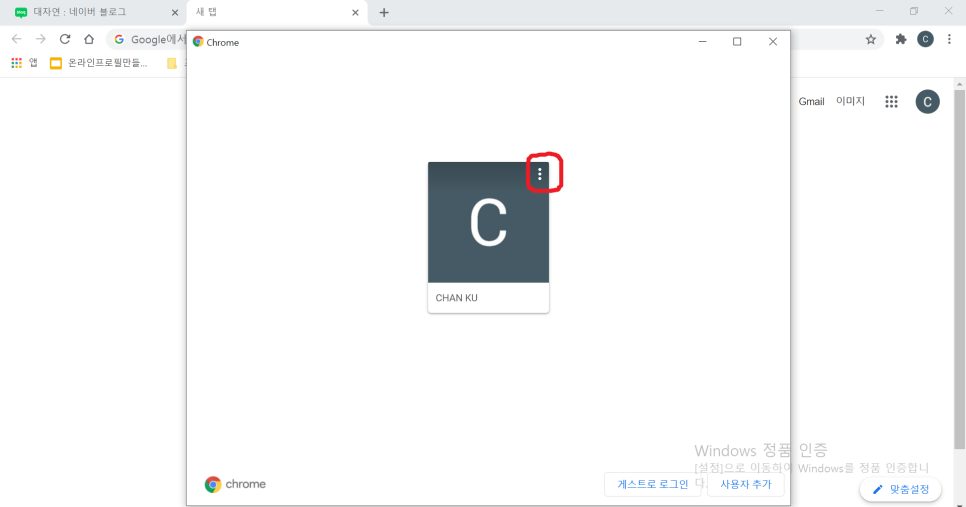Open the 이미지 link
The image size is (966, 507).
tap(850, 101)
